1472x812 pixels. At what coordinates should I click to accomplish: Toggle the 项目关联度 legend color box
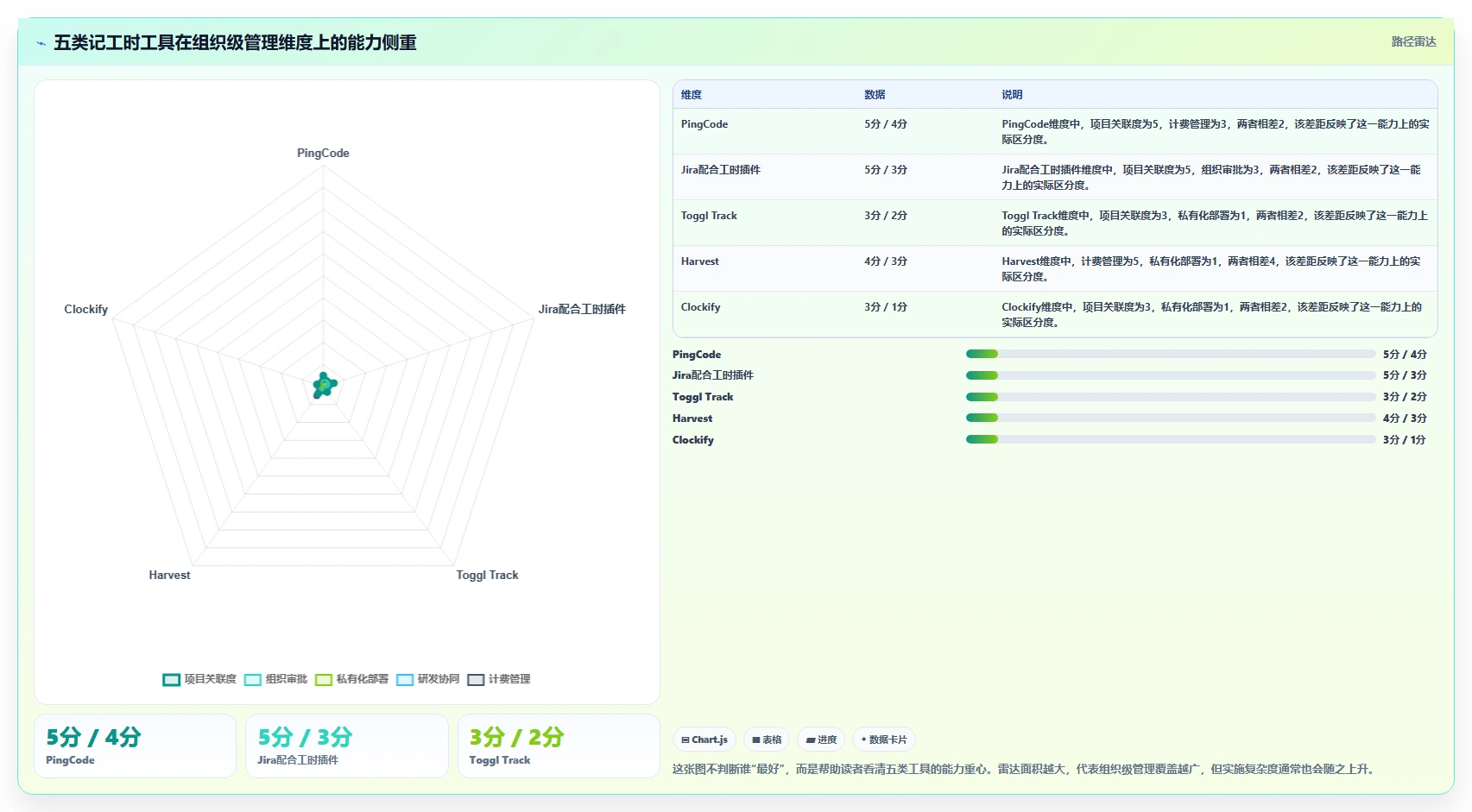tap(171, 680)
